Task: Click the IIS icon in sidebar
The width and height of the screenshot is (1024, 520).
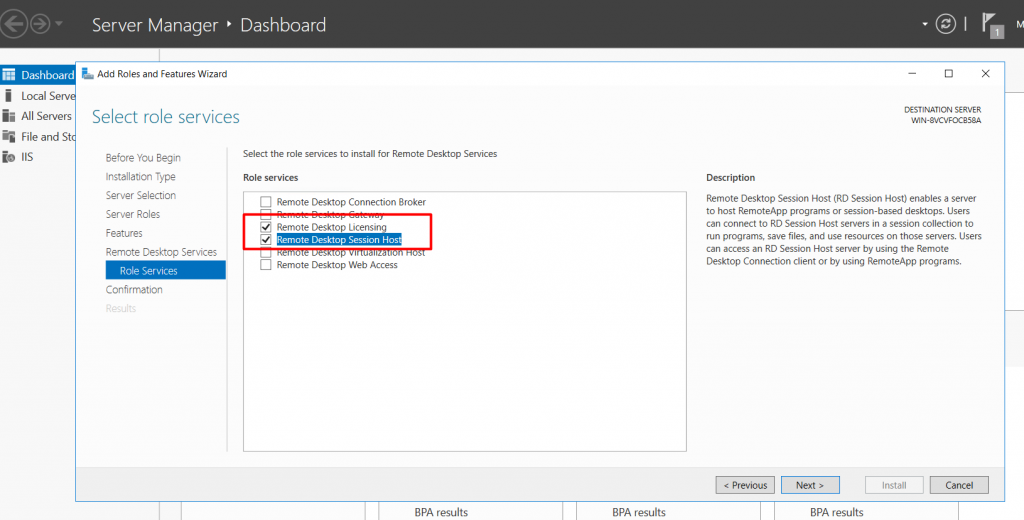Action: coord(8,157)
